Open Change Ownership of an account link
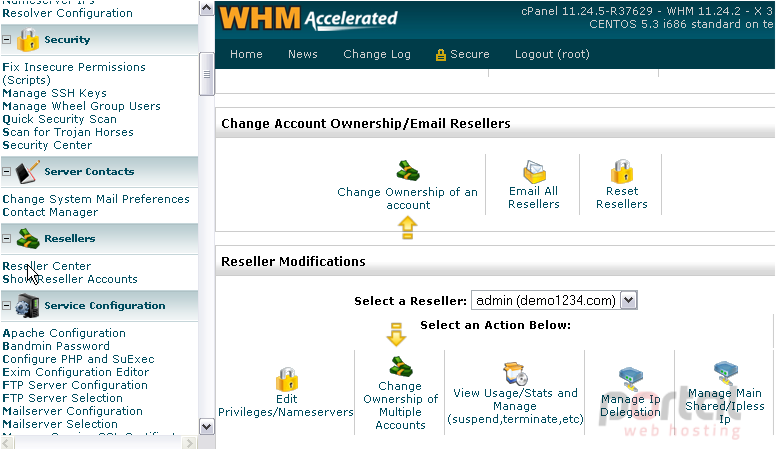 click(x=407, y=198)
